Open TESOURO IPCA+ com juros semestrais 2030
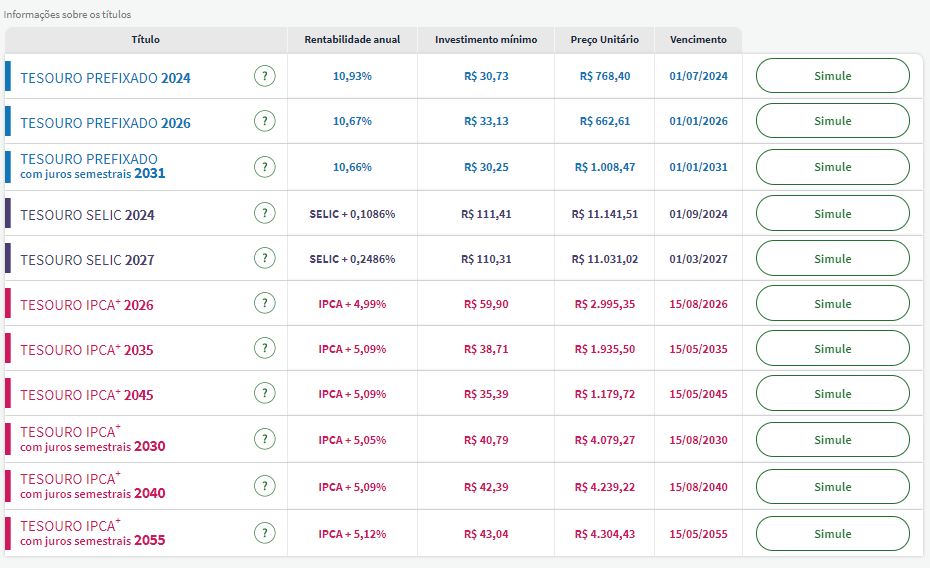 [x=93, y=439]
